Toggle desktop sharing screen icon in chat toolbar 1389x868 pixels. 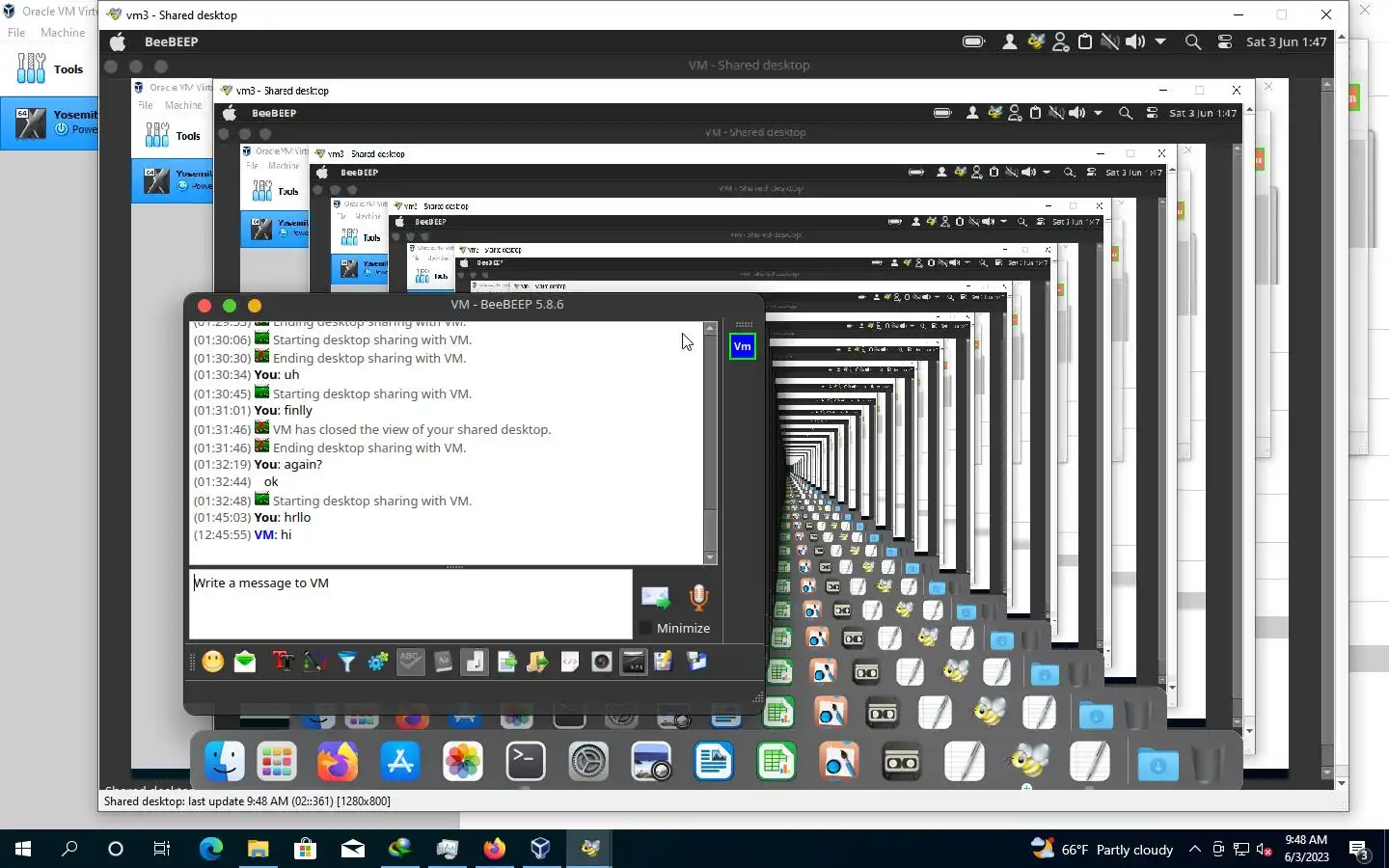pyautogui.click(x=634, y=662)
